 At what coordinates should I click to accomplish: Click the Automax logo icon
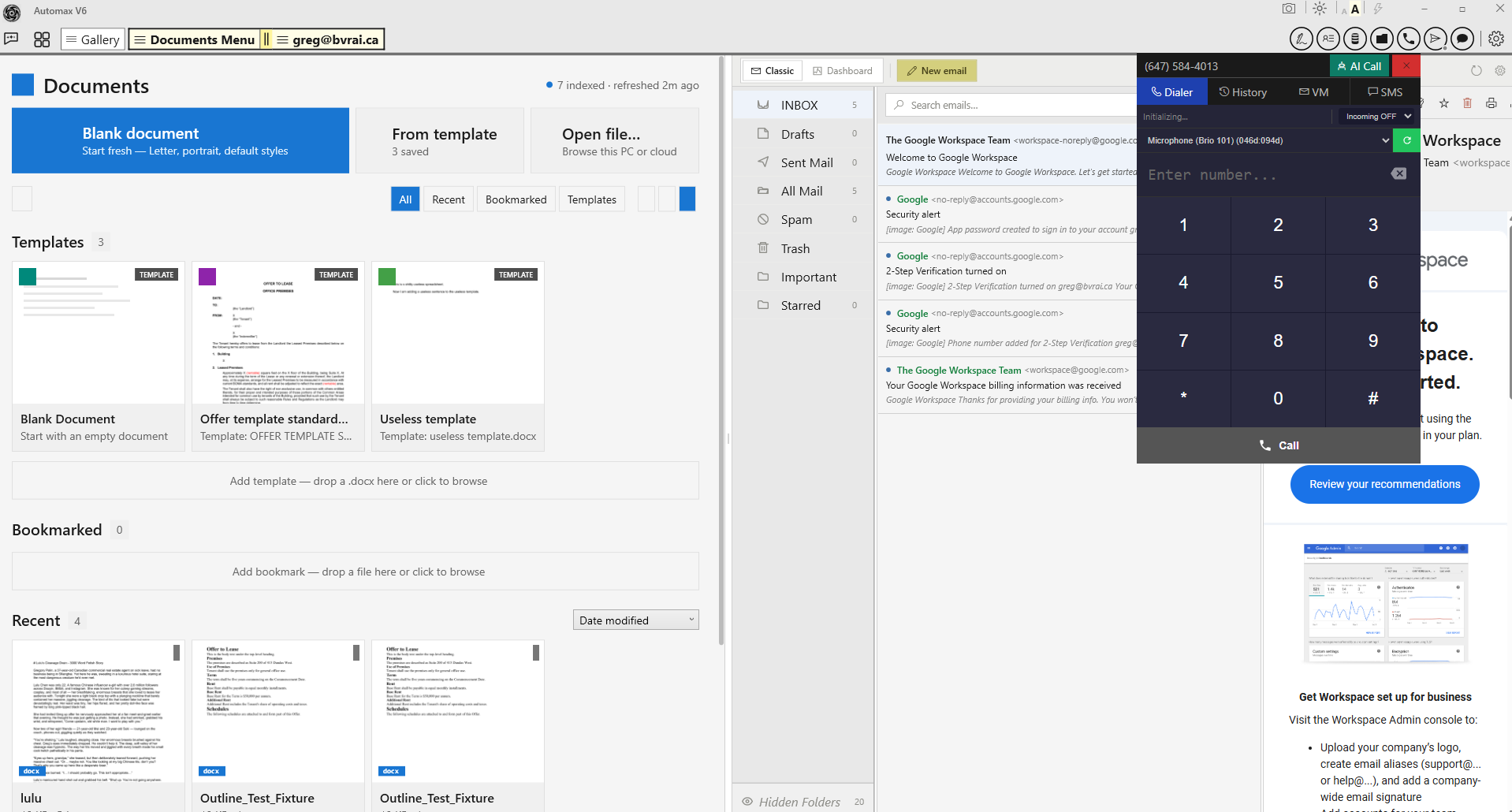(12, 12)
